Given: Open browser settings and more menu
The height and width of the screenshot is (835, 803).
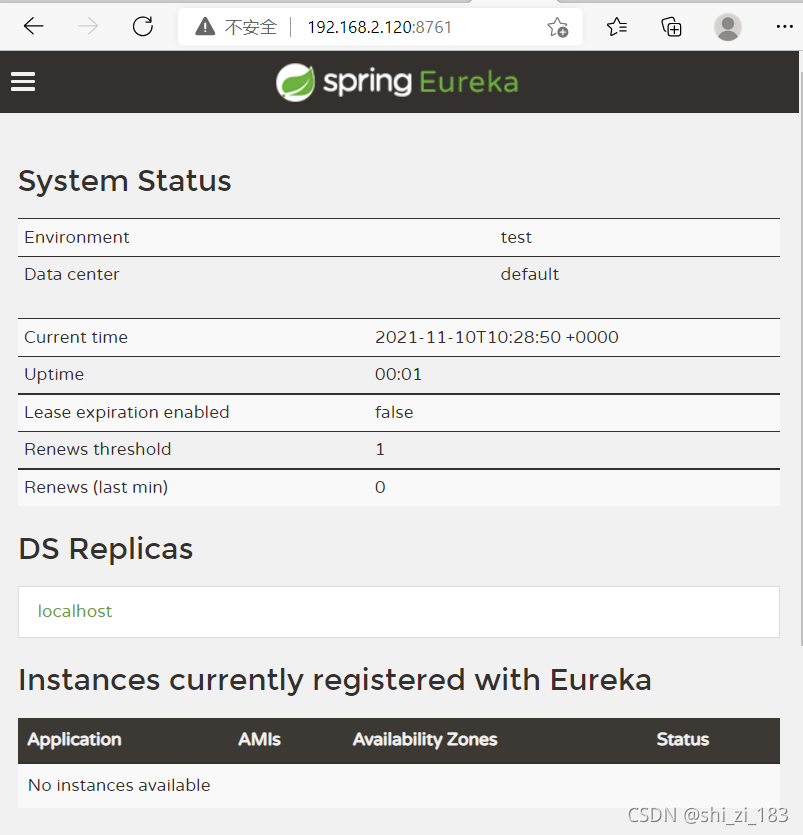Looking at the screenshot, I should click(784, 27).
